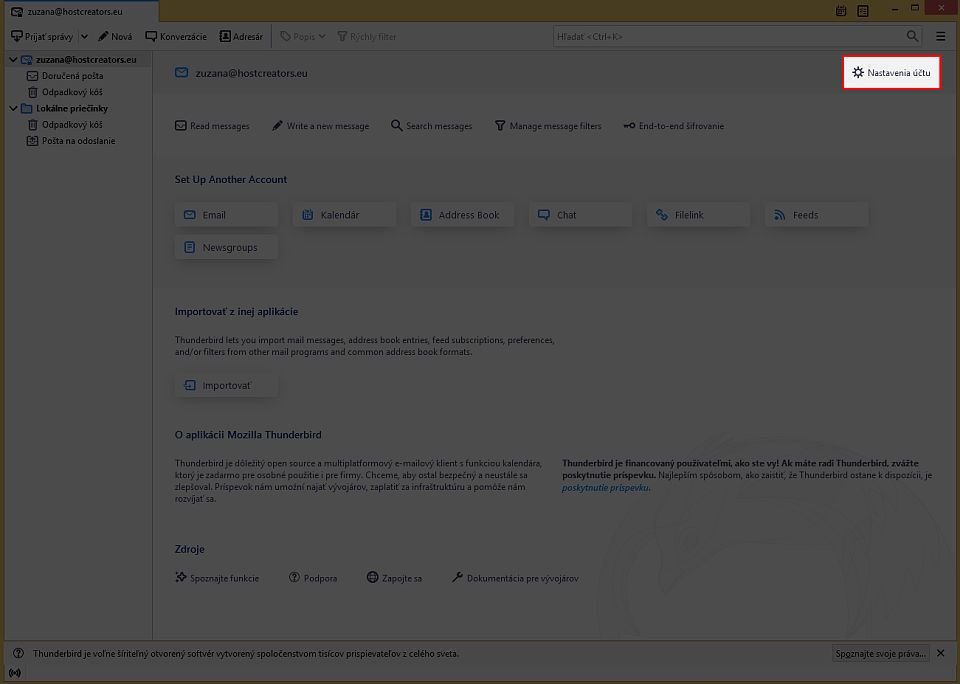Image resolution: width=960 pixels, height=684 pixels.
Task: Open the Adresár address book
Action: [x=241, y=37]
